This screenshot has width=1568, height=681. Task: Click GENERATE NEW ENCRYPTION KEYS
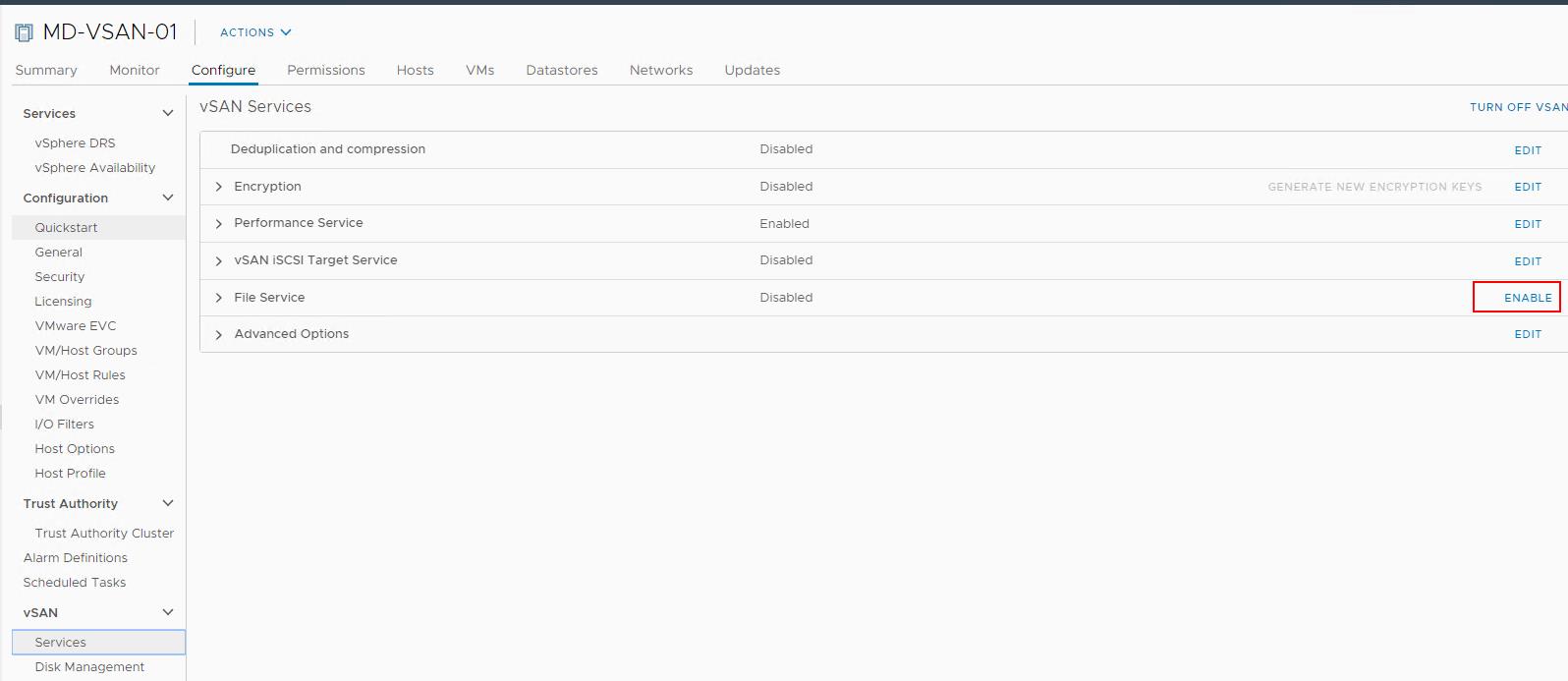pyautogui.click(x=1374, y=187)
